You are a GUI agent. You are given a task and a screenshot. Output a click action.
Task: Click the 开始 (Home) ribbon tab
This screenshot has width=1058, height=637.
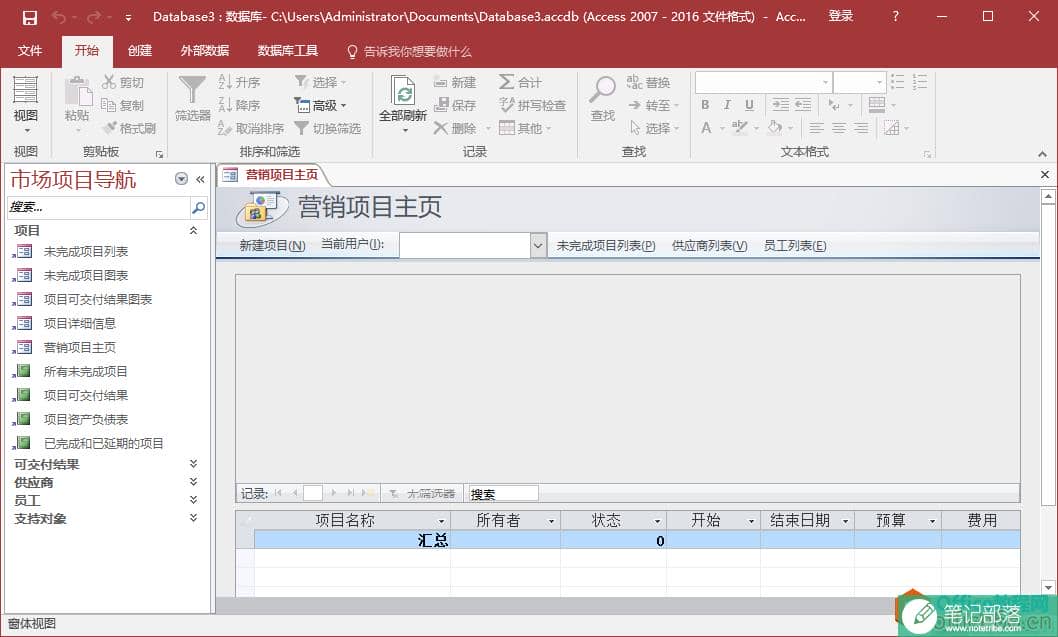(86, 51)
